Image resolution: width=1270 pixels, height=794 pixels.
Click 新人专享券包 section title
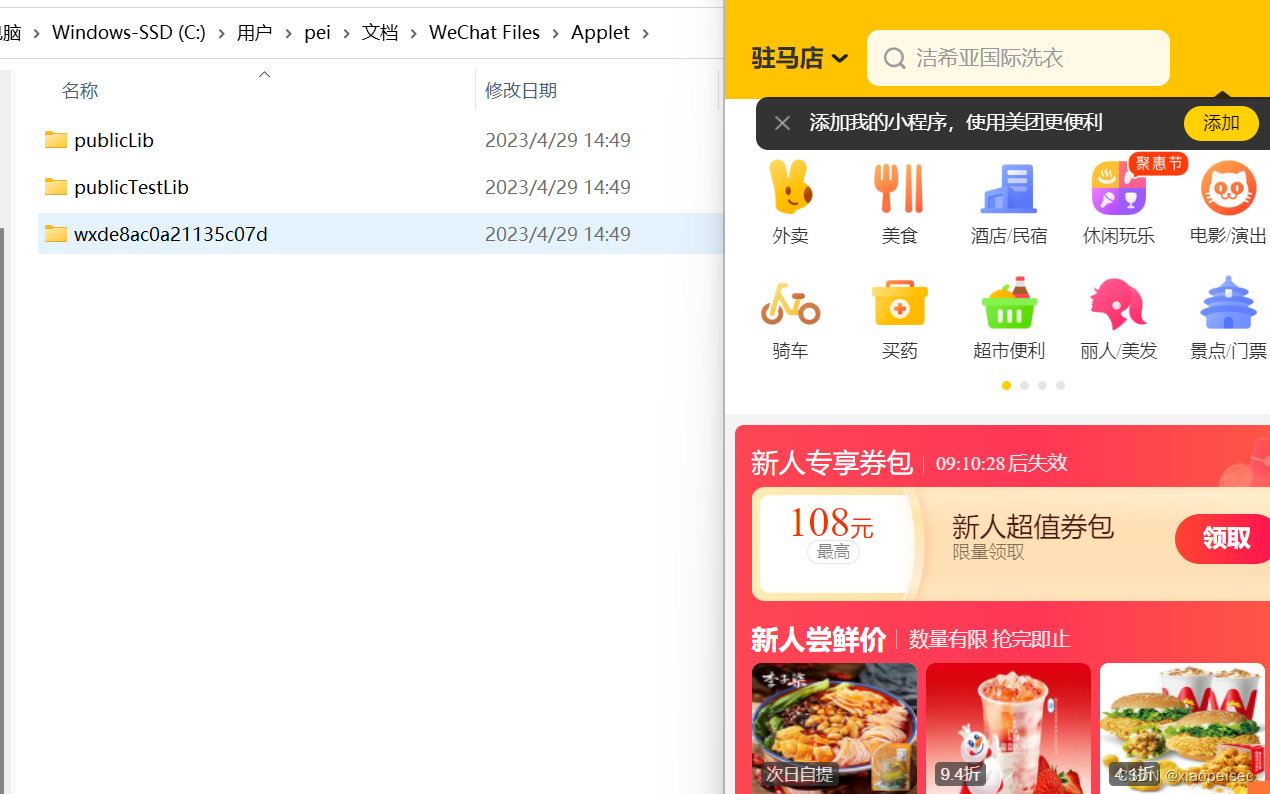[x=831, y=463]
